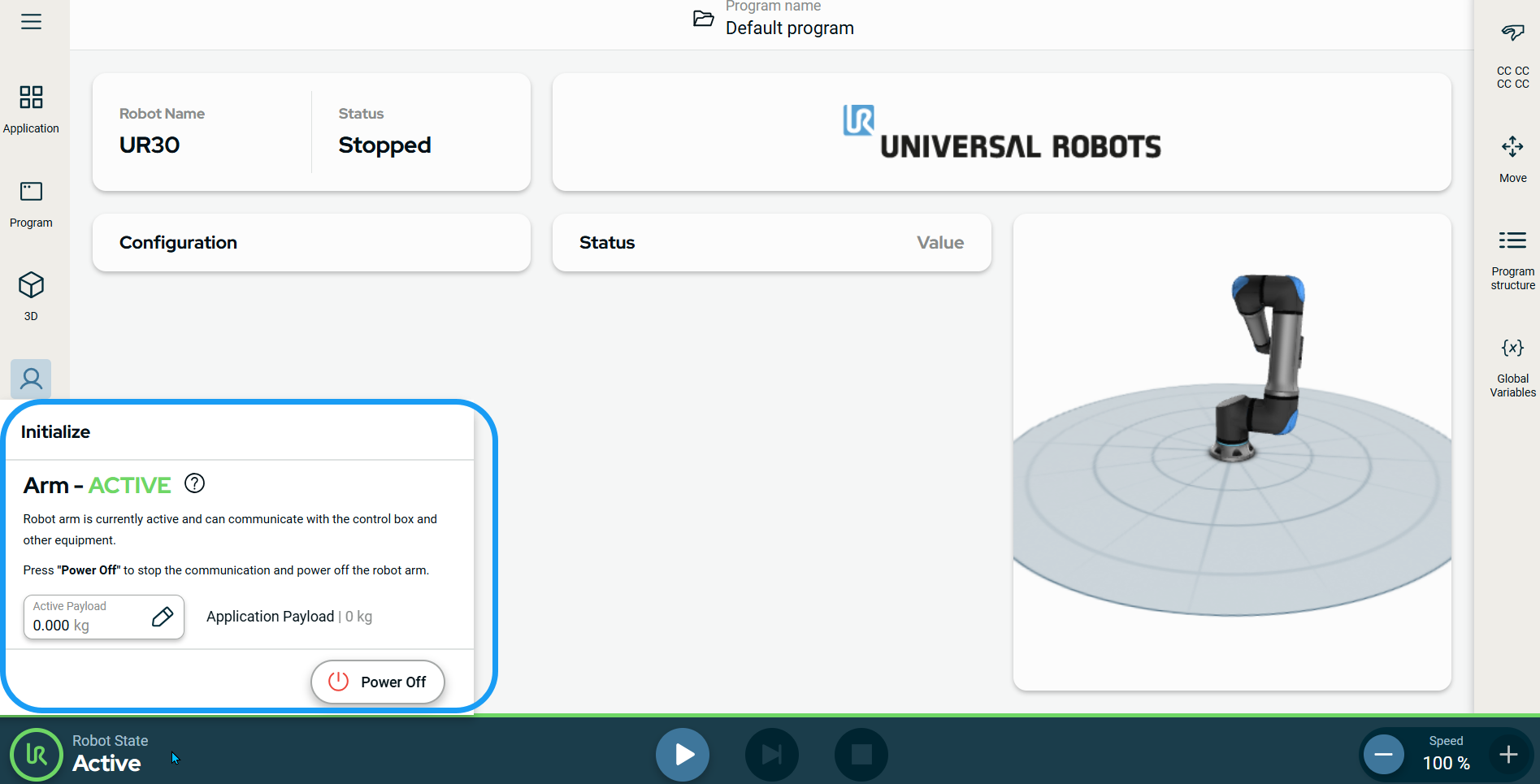
Task: Click the Step forward button
Action: [772, 755]
